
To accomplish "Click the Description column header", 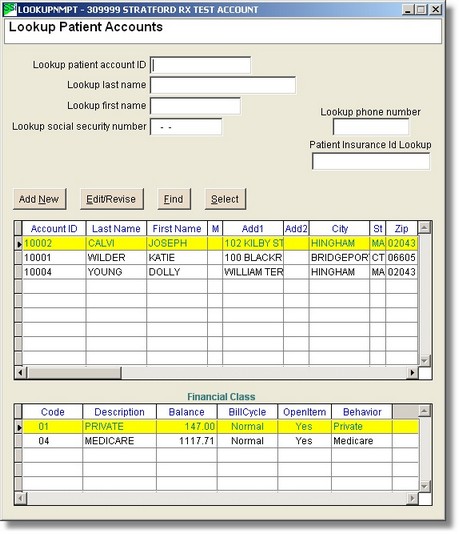I will tap(120, 412).
